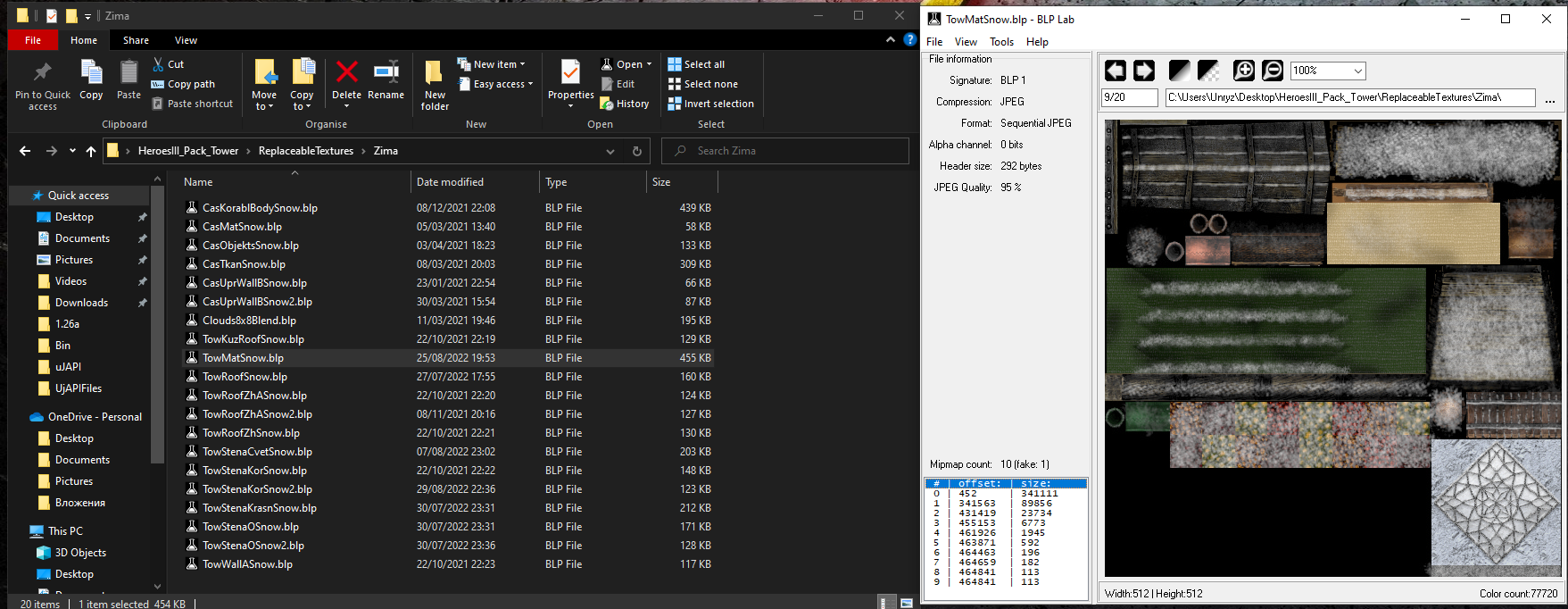Select mipmap row with offset 431419

pyautogui.click(x=1006, y=513)
